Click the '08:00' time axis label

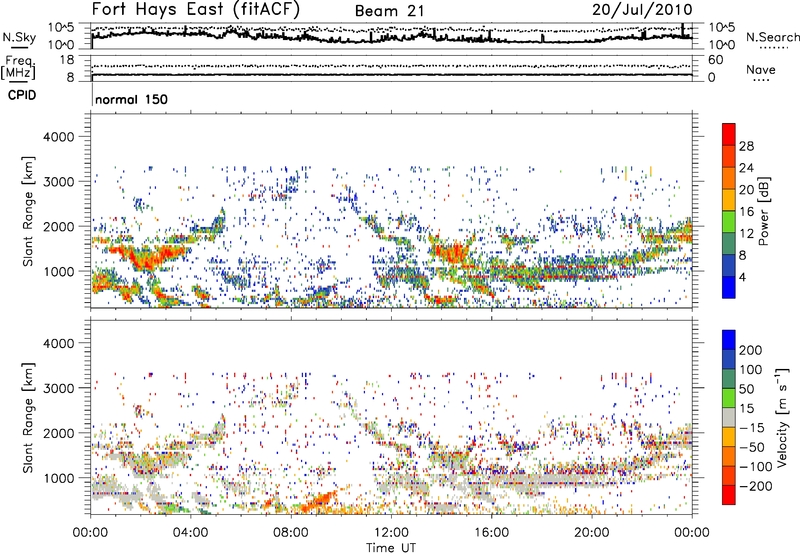pyautogui.click(x=291, y=533)
